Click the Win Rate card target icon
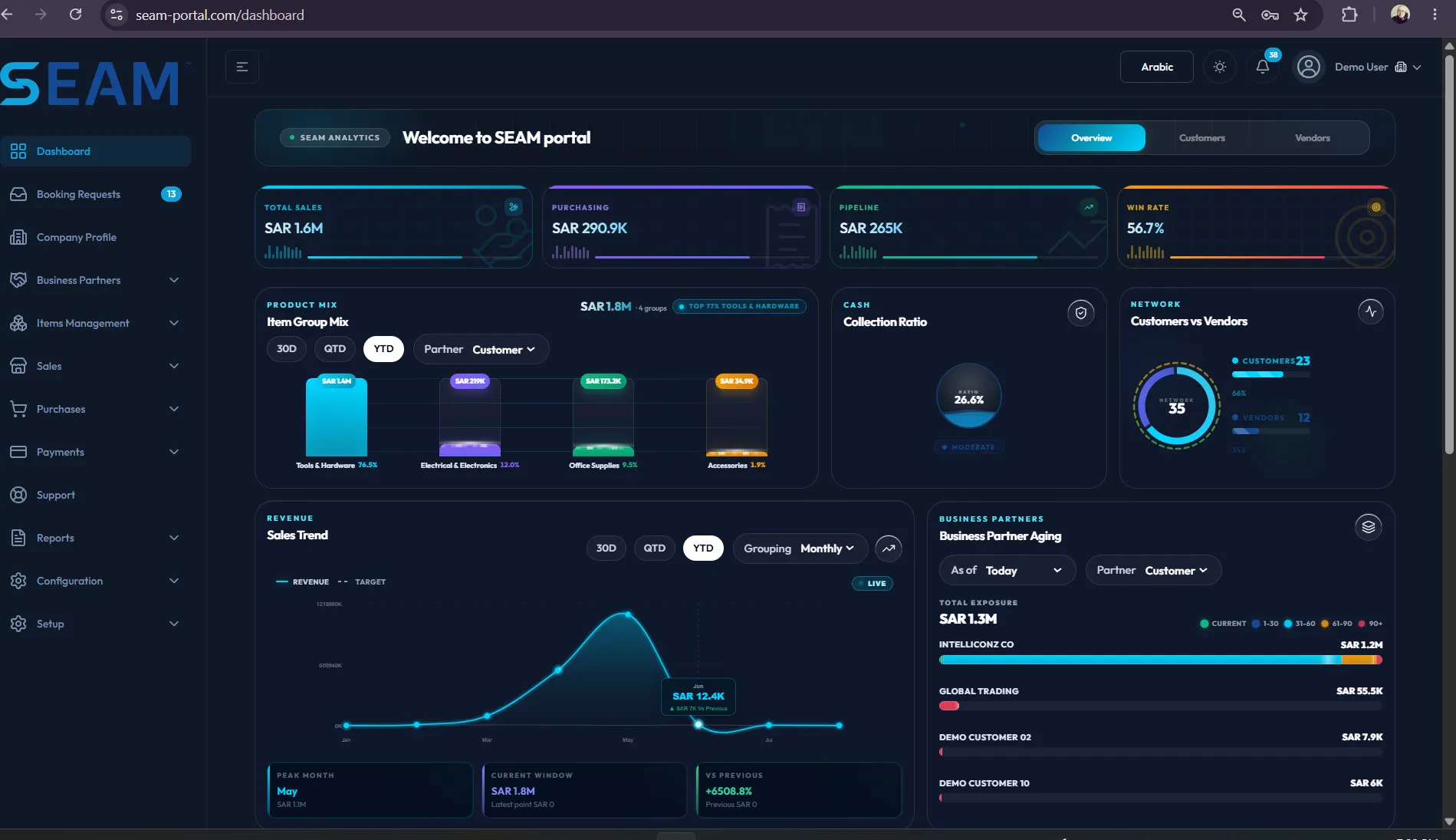This screenshot has width=1456, height=840. click(1376, 207)
